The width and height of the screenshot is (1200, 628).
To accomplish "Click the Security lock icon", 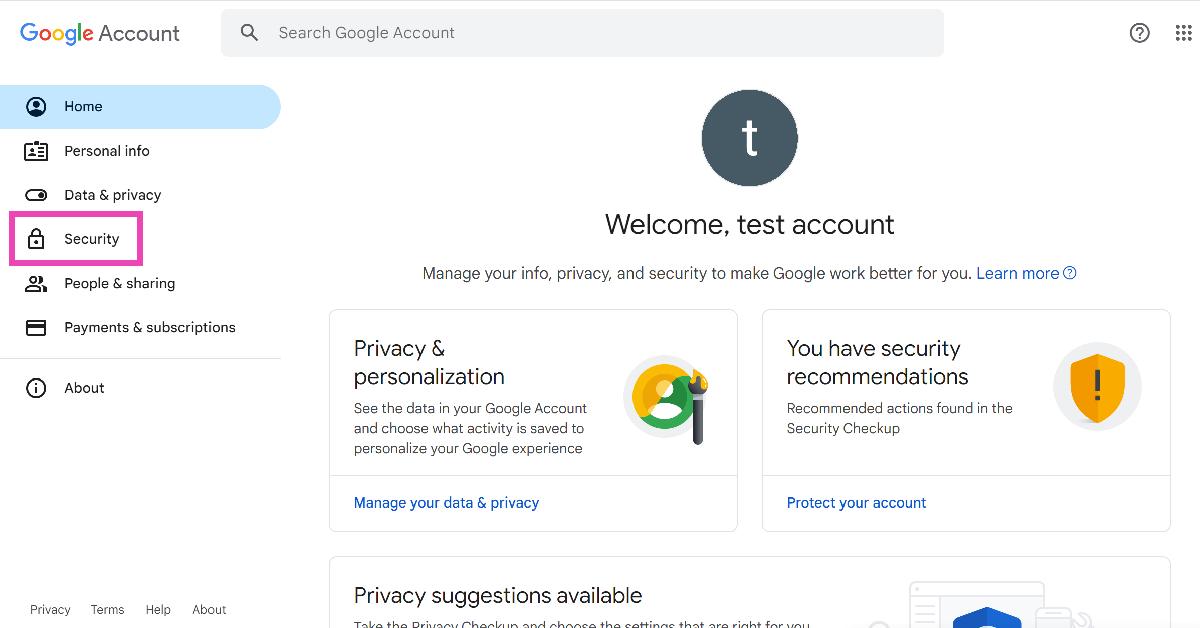I will (36, 239).
